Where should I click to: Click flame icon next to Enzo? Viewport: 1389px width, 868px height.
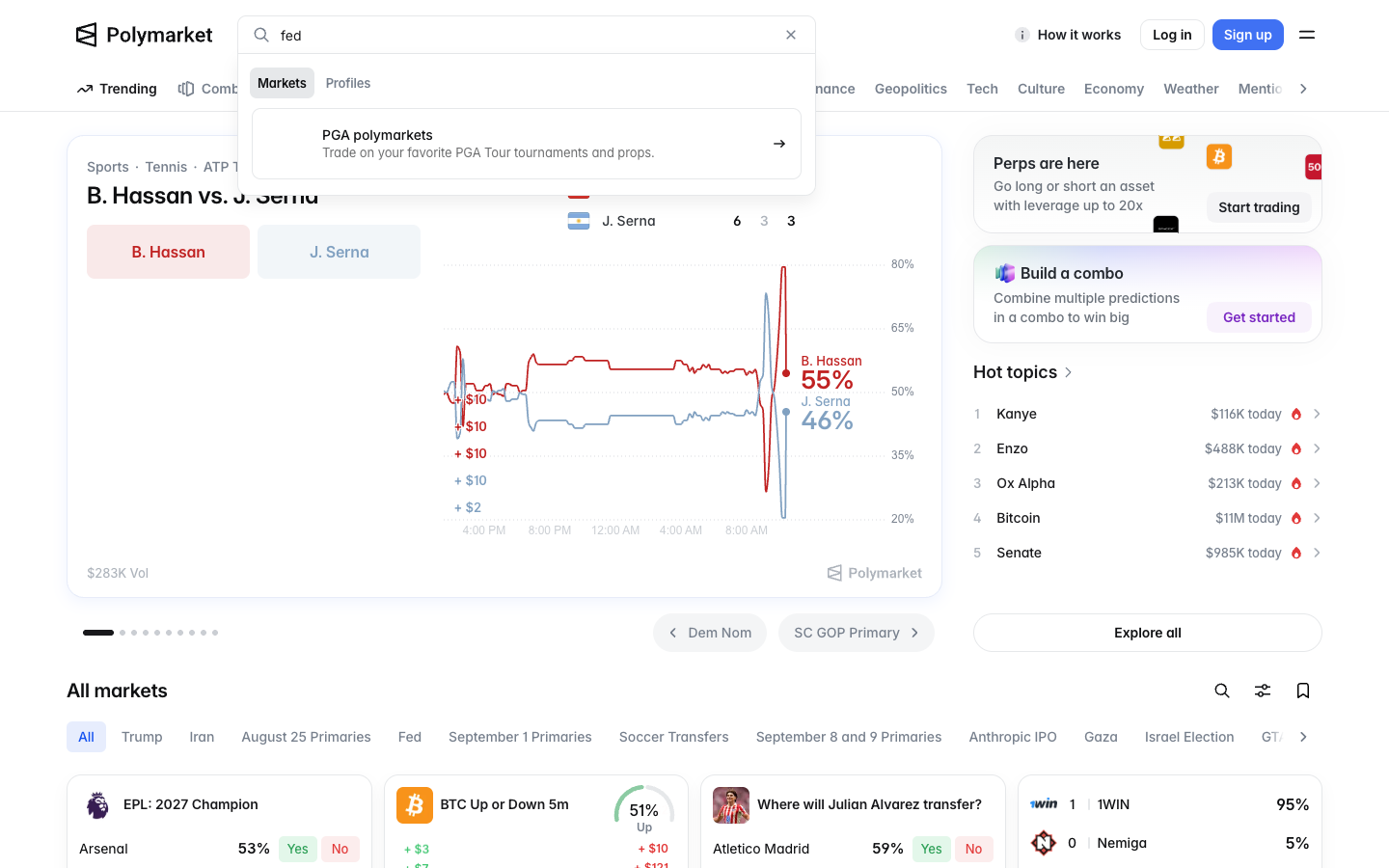(x=1296, y=448)
